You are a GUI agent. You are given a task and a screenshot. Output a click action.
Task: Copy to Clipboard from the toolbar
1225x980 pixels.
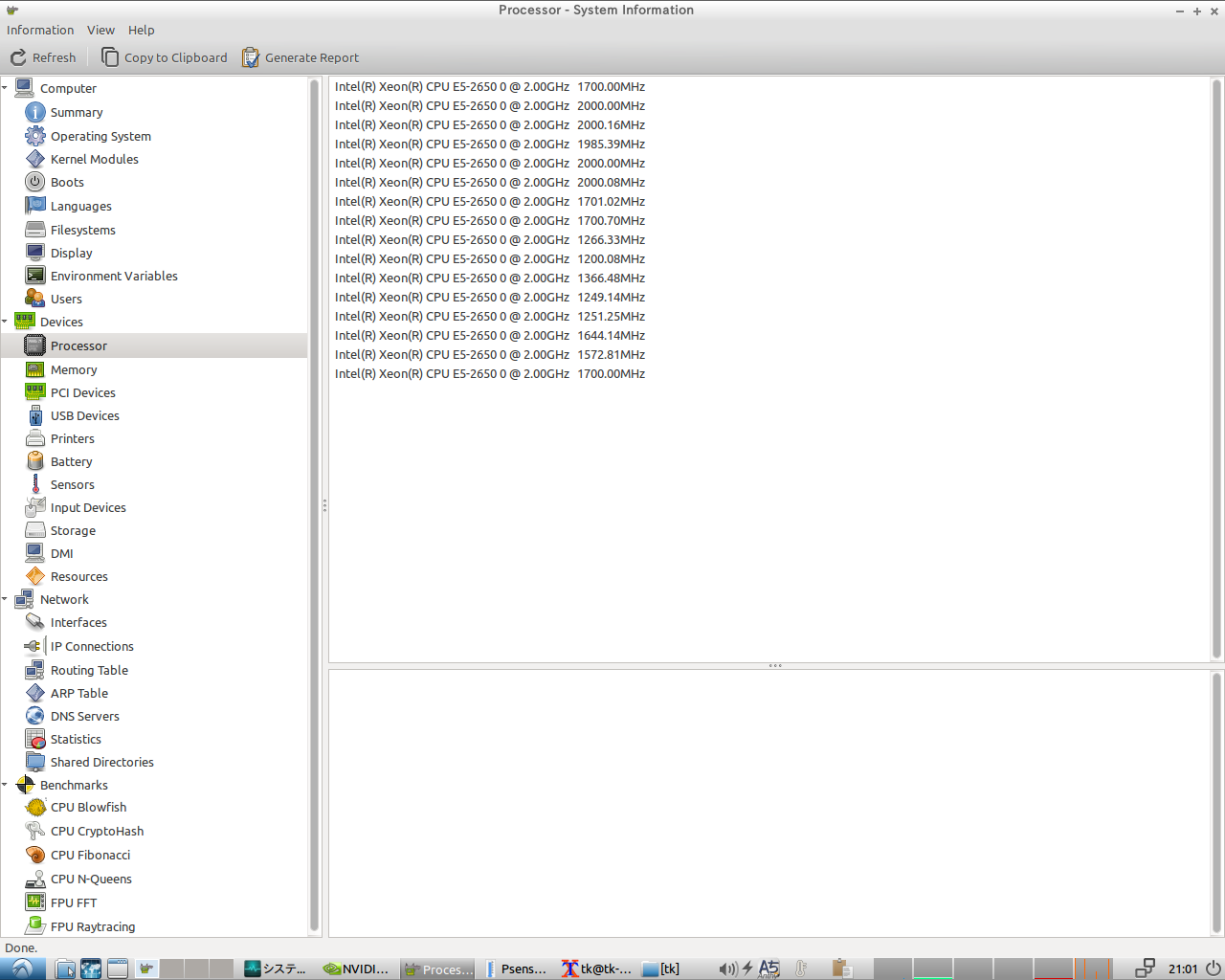point(165,57)
